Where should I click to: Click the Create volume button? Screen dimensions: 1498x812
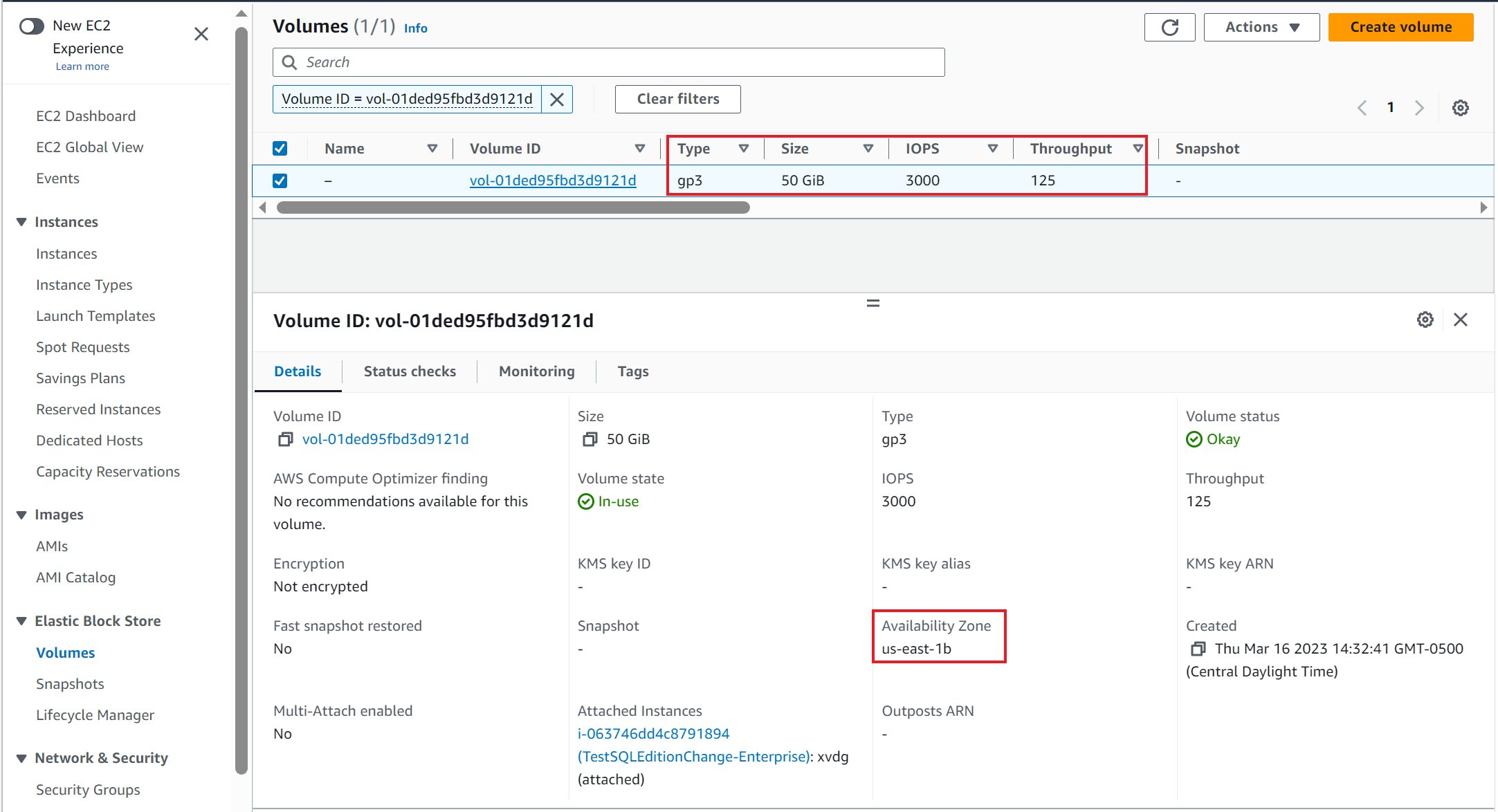[1400, 27]
